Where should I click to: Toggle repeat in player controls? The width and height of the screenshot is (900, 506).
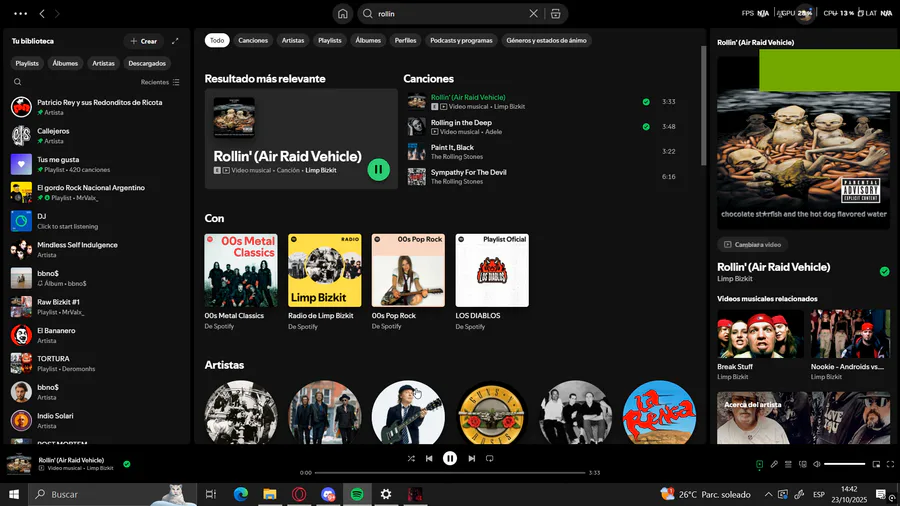click(490, 458)
